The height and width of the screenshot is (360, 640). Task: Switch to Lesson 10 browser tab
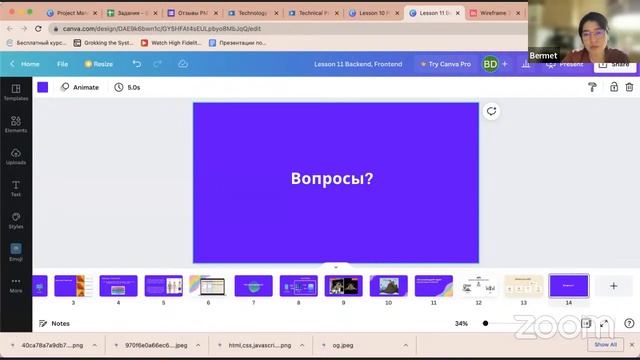coord(373,13)
